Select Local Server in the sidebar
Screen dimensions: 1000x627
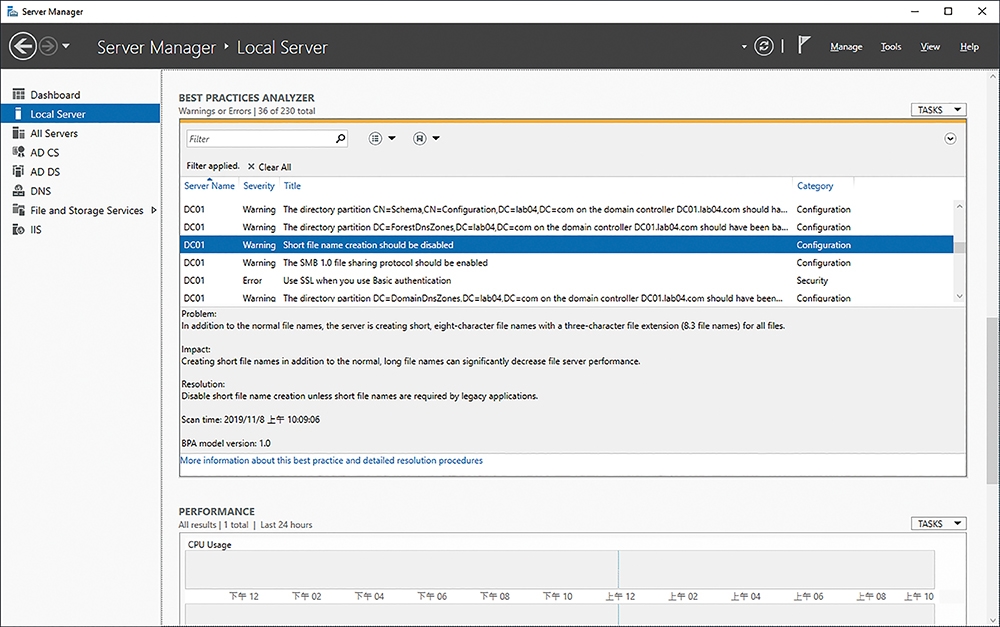[80, 114]
